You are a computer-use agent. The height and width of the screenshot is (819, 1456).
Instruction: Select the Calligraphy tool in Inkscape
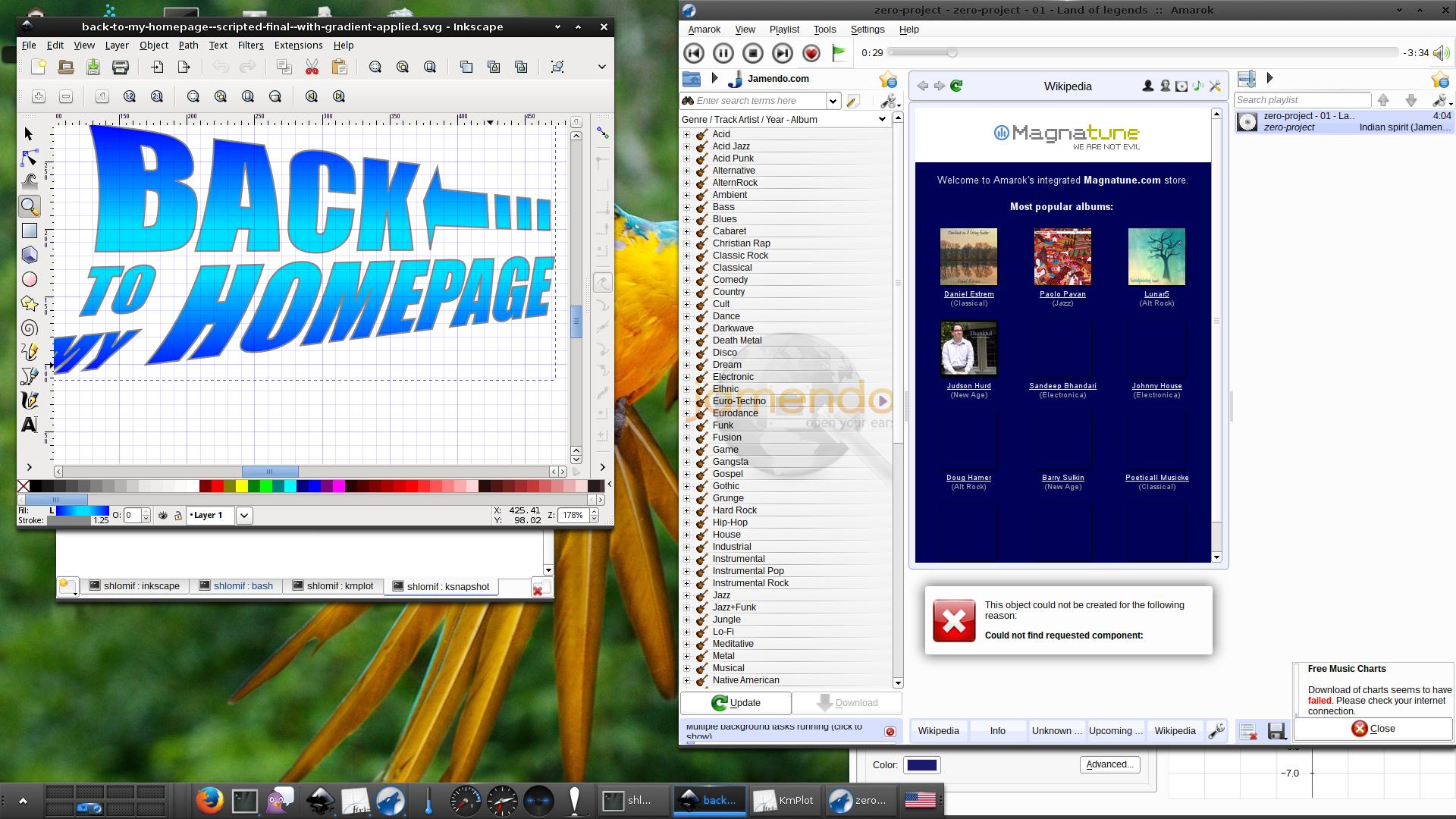click(x=29, y=400)
